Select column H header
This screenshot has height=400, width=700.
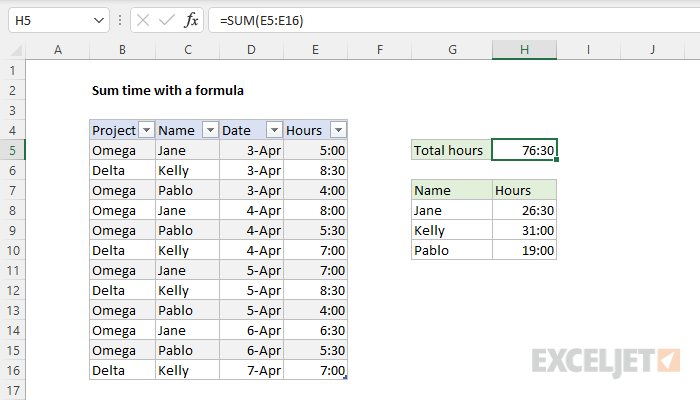[x=524, y=50]
